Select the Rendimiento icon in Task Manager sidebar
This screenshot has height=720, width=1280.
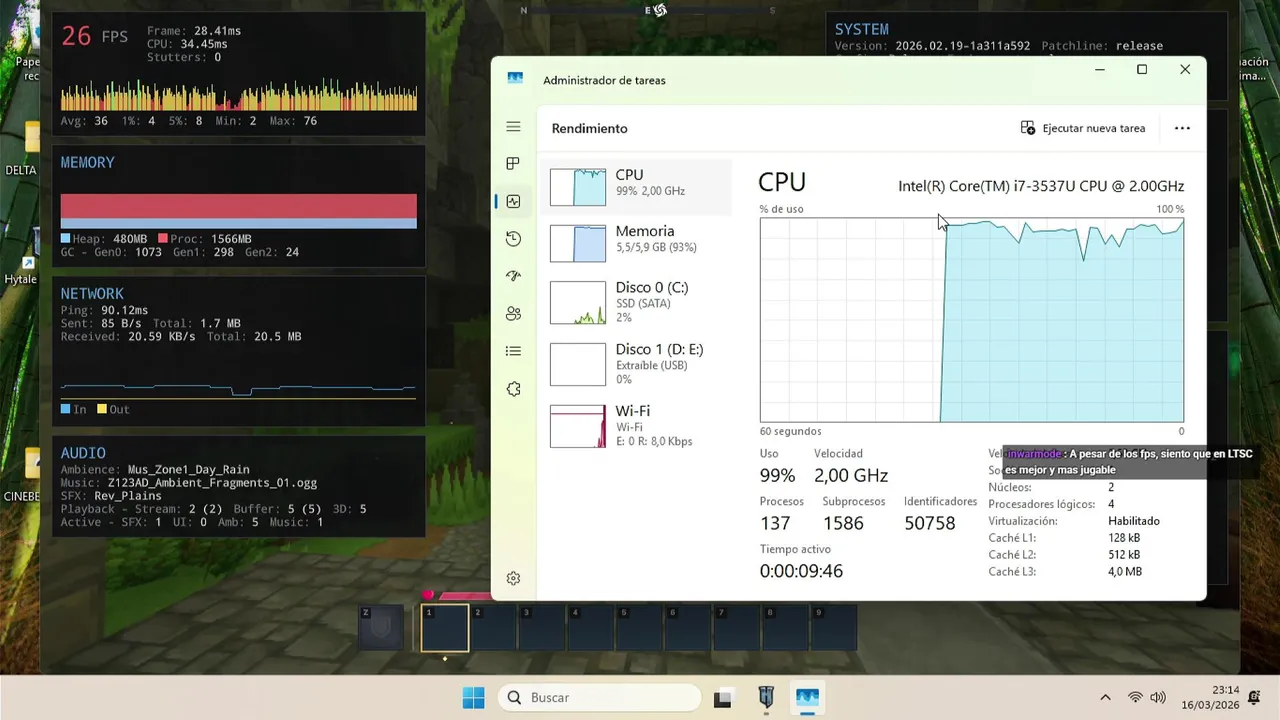[513, 201]
